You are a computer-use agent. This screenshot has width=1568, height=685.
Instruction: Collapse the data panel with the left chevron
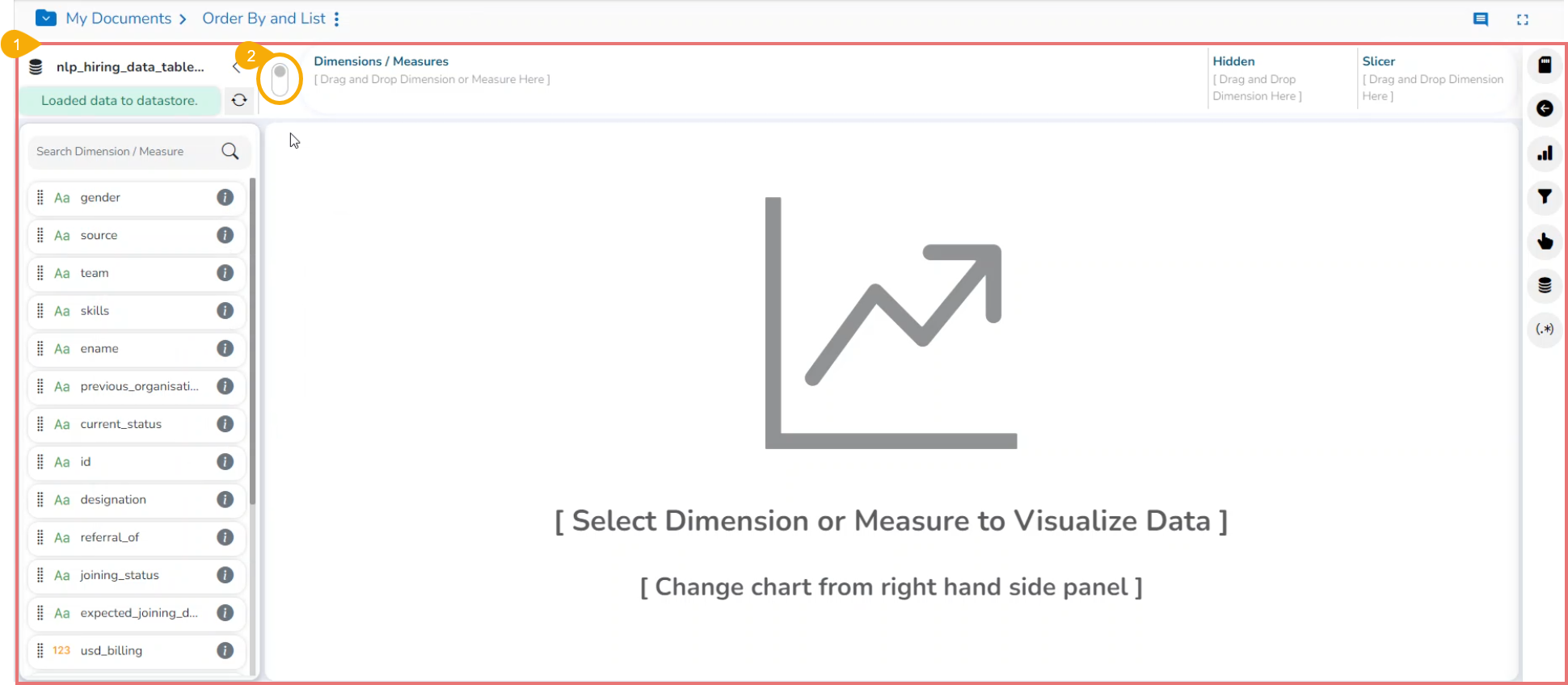(x=236, y=67)
